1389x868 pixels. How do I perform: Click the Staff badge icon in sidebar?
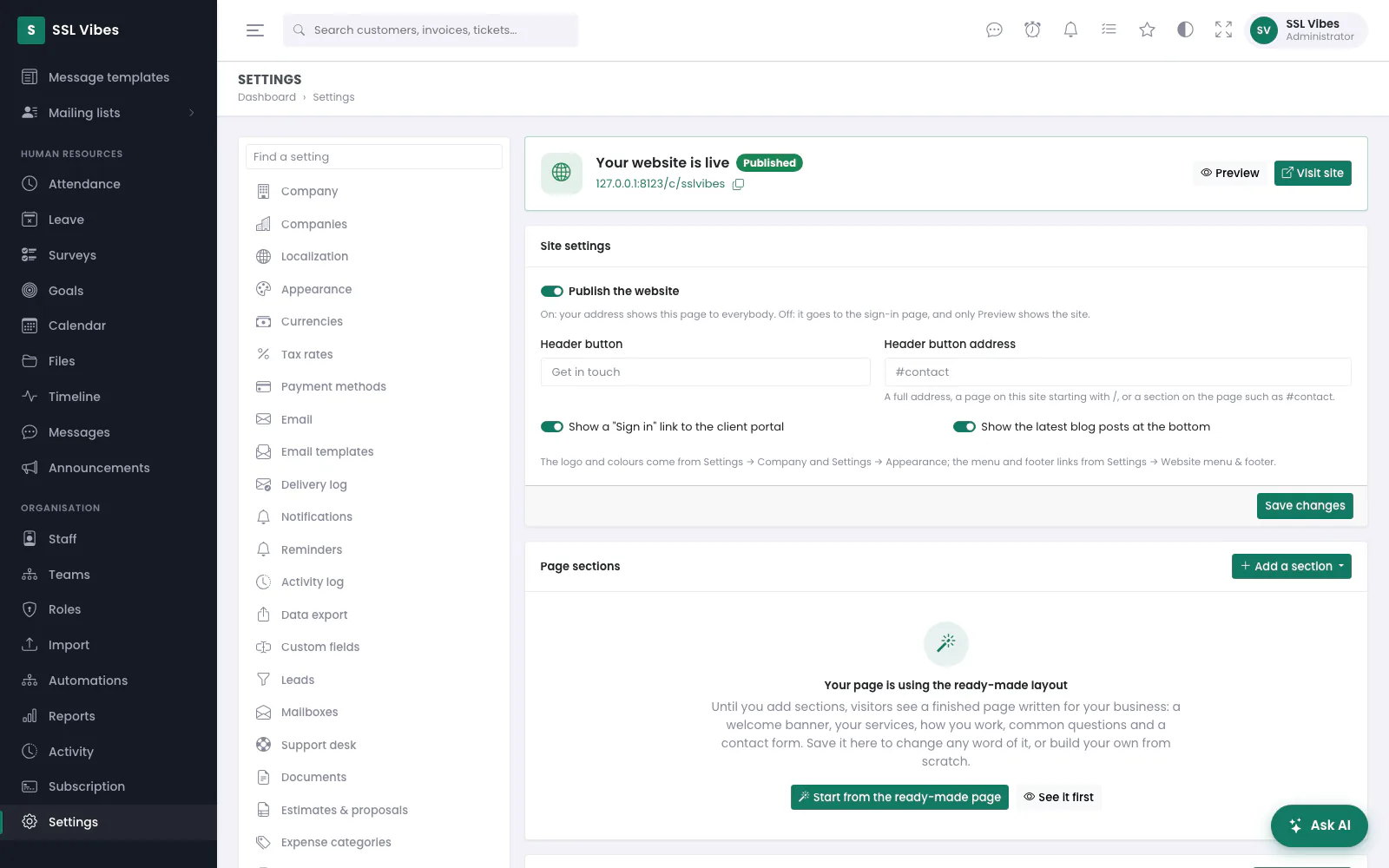tap(30, 539)
